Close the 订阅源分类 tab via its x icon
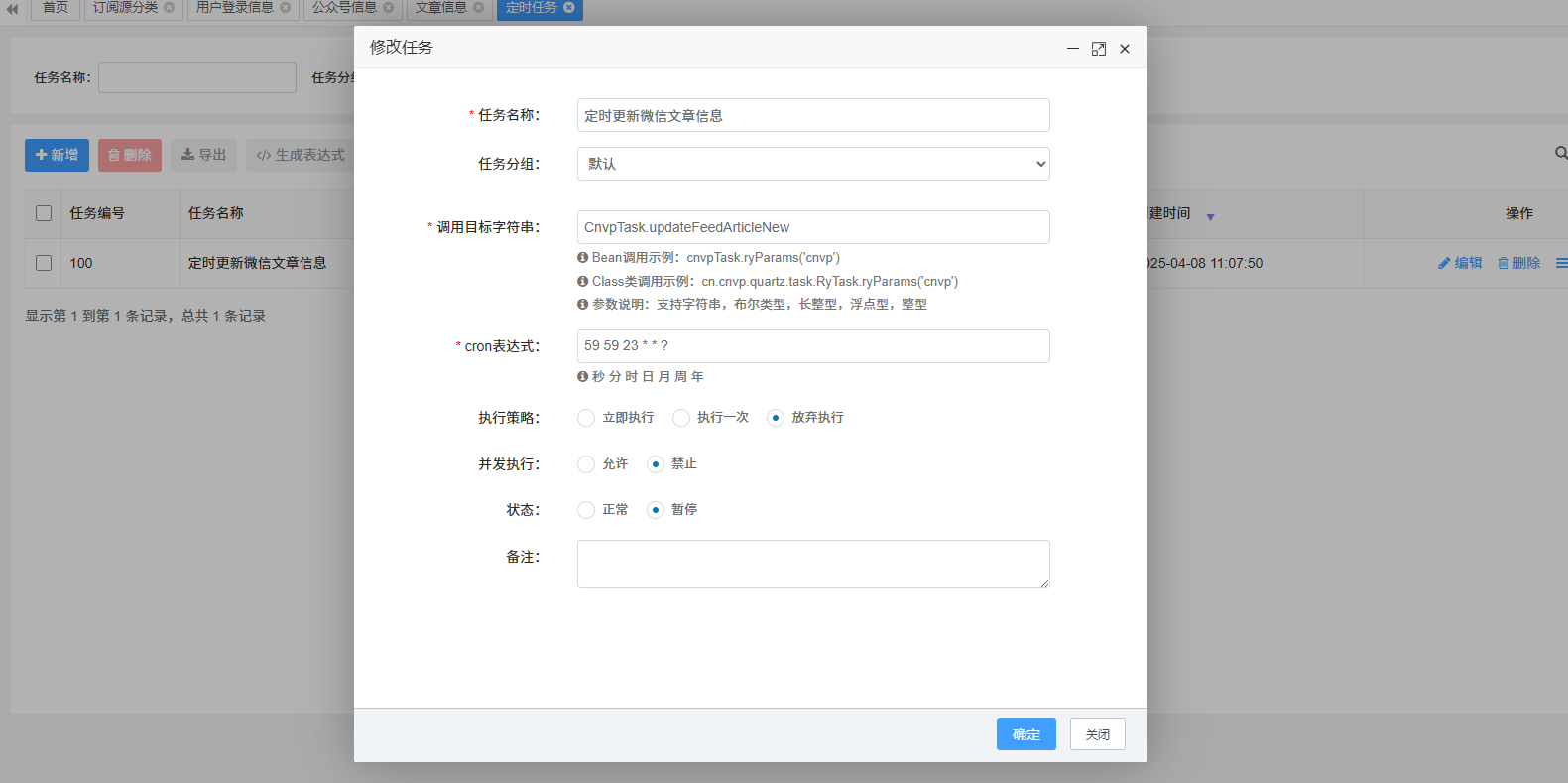The height and width of the screenshot is (783, 1568). (170, 7)
